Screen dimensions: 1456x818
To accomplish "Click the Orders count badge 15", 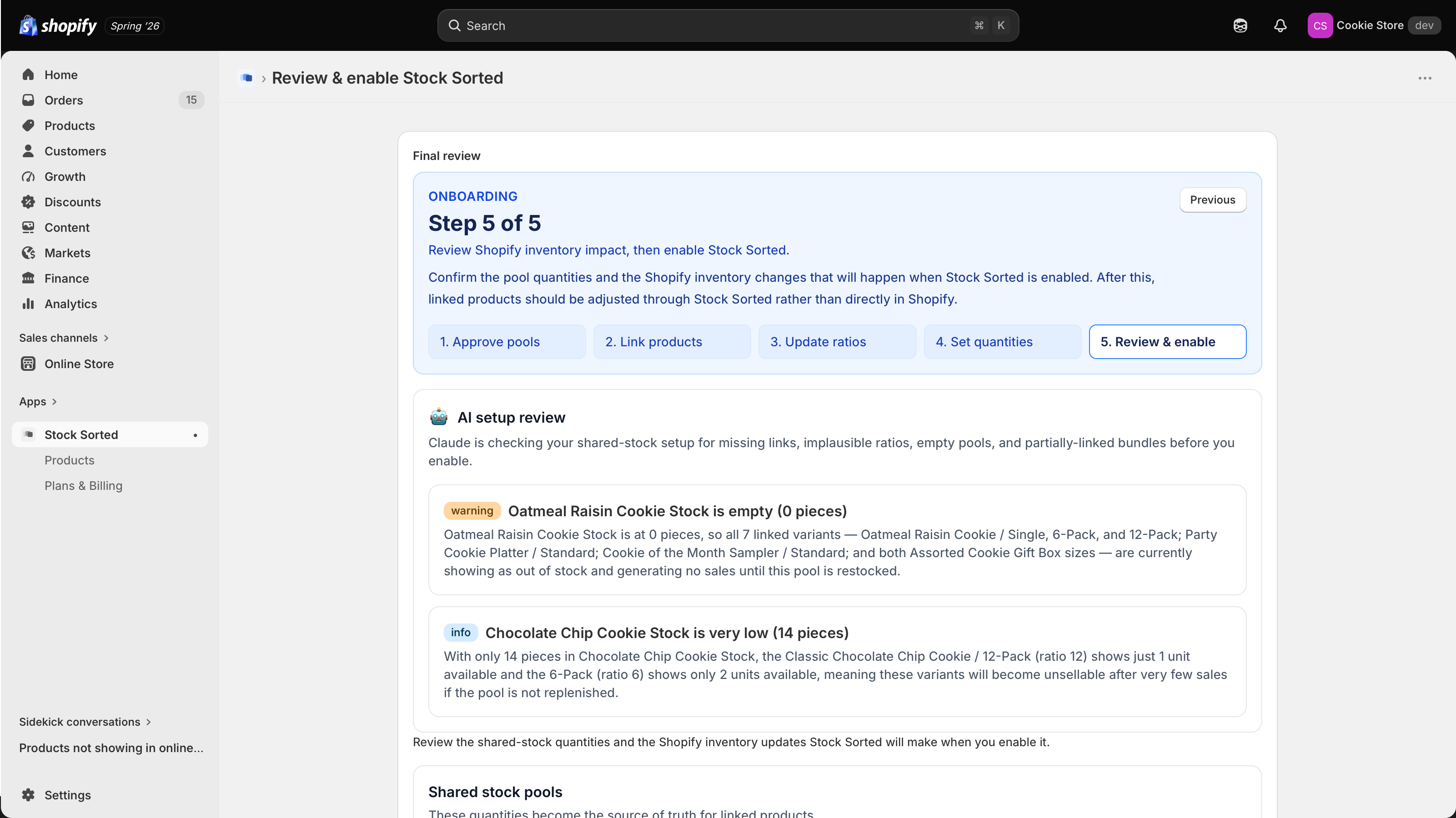I will tap(191, 100).
